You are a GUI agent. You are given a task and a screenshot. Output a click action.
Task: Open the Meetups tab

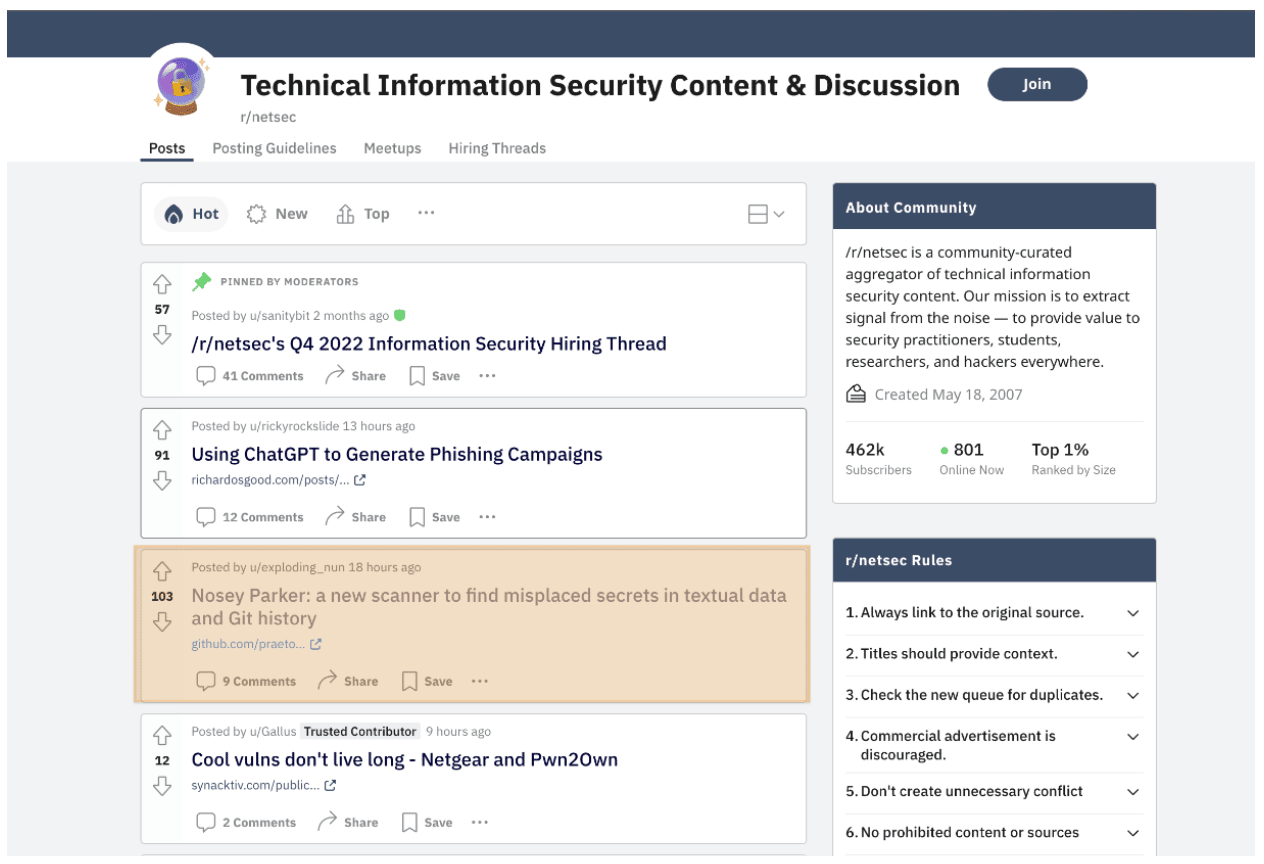pos(392,148)
